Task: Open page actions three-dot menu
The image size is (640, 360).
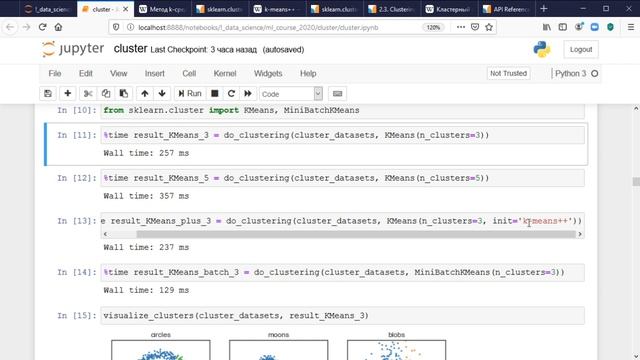Action: [460, 27]
